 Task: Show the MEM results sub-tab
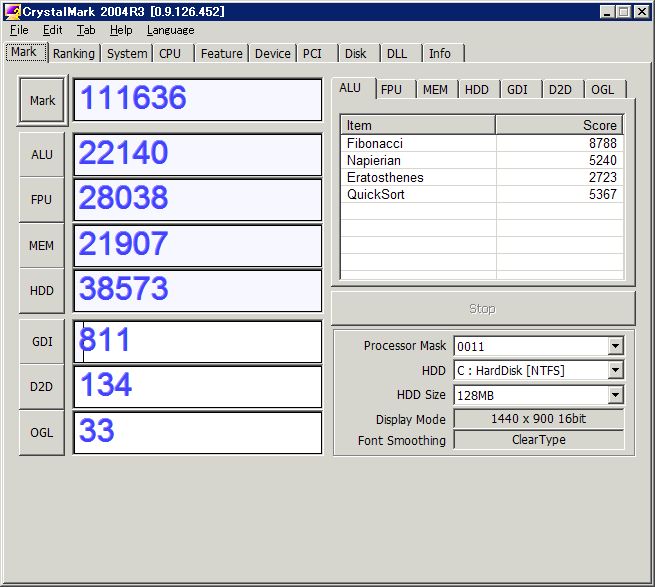click(435, 89)
